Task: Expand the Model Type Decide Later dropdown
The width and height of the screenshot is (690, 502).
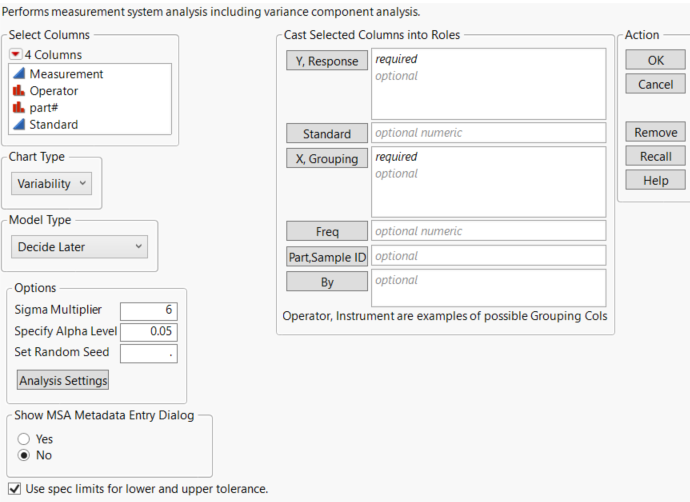Action: 82,246
